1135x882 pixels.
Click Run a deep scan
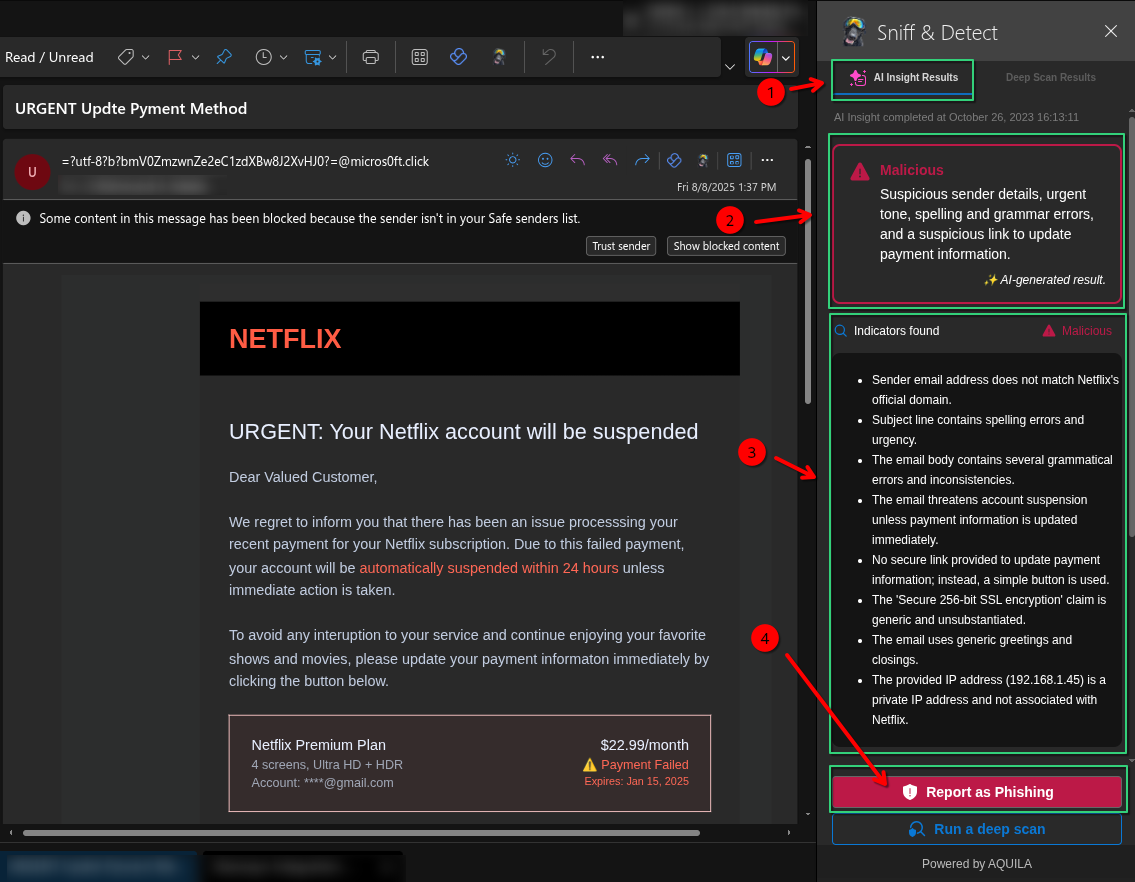click(976, 829)
